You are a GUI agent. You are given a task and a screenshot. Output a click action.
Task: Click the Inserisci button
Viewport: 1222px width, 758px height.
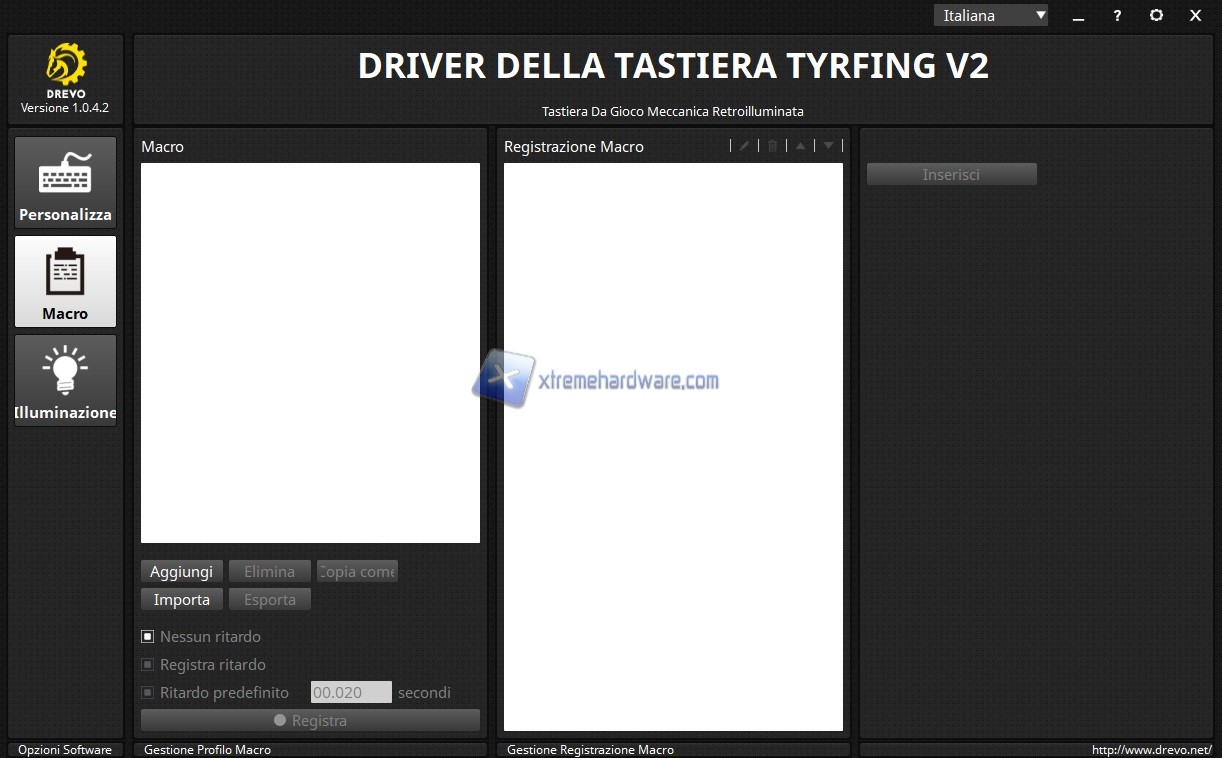(951, 174)
